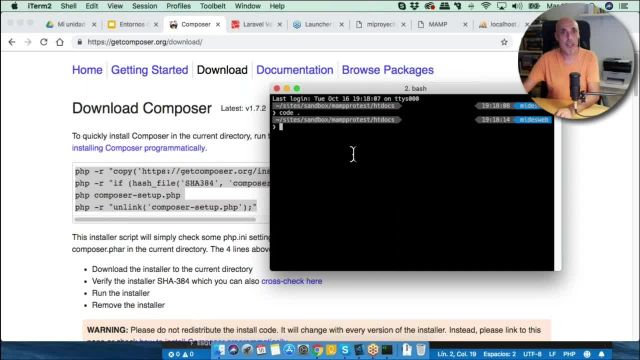This screenshot has height=360, width=640.
Task: Close the MAMP browser tab
Action: point(465,24)
